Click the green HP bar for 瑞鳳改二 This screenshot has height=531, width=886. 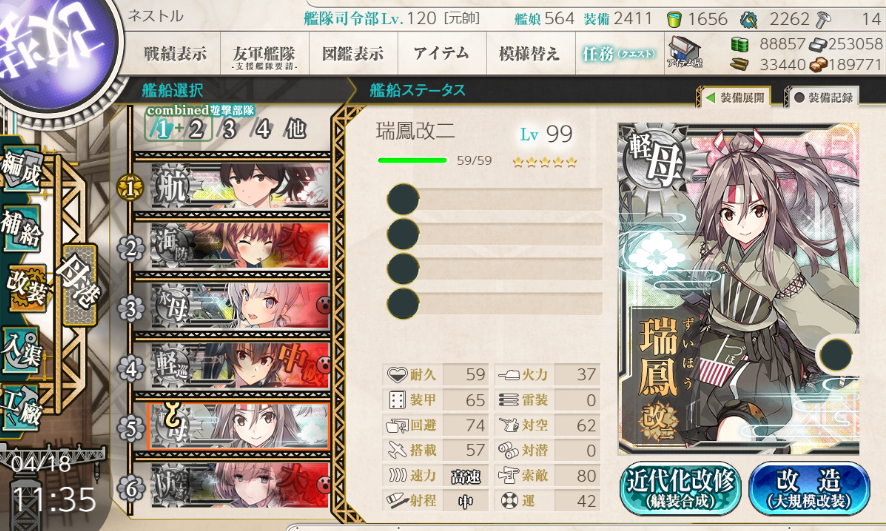point(412,160)
